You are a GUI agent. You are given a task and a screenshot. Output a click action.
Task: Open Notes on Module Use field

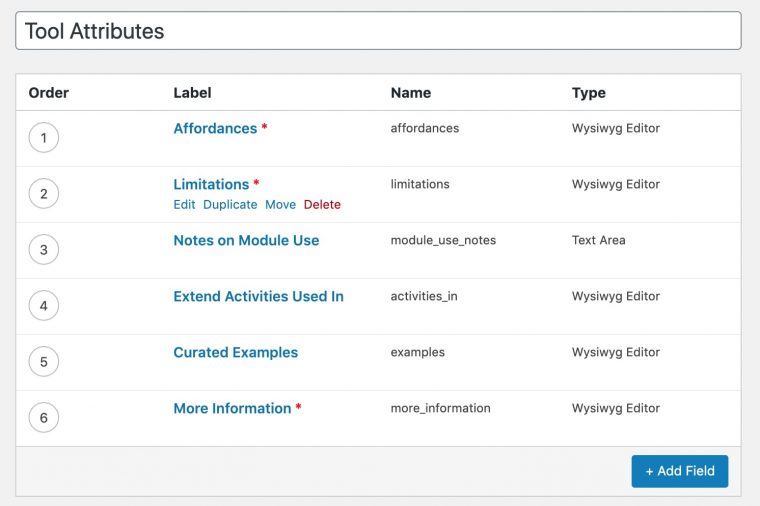tap(246, 240)
